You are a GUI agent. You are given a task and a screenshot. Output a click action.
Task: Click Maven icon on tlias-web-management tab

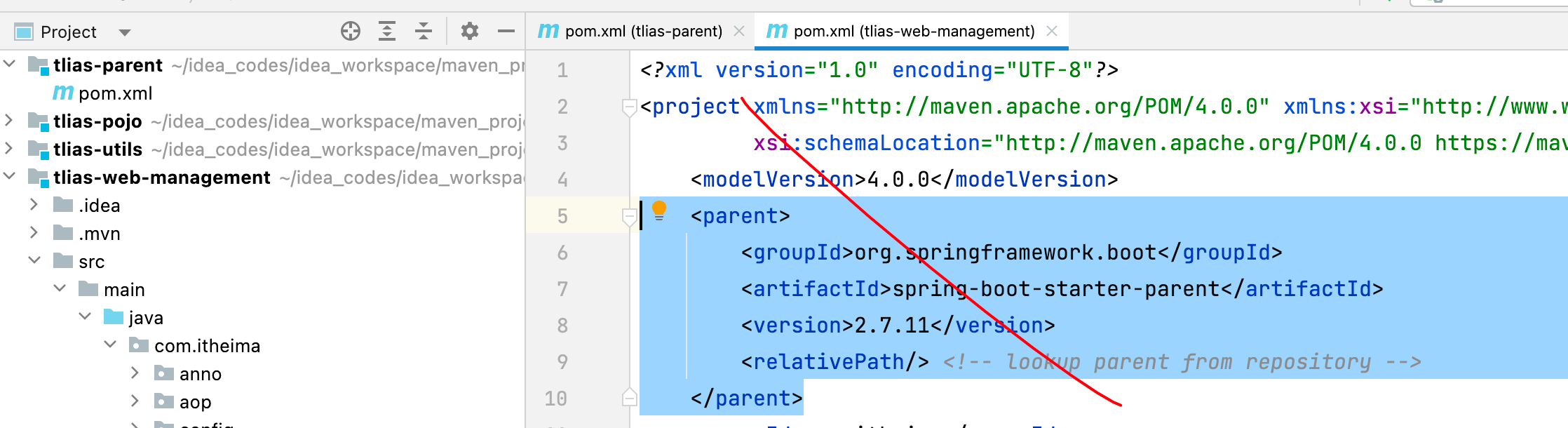point(777,31)
